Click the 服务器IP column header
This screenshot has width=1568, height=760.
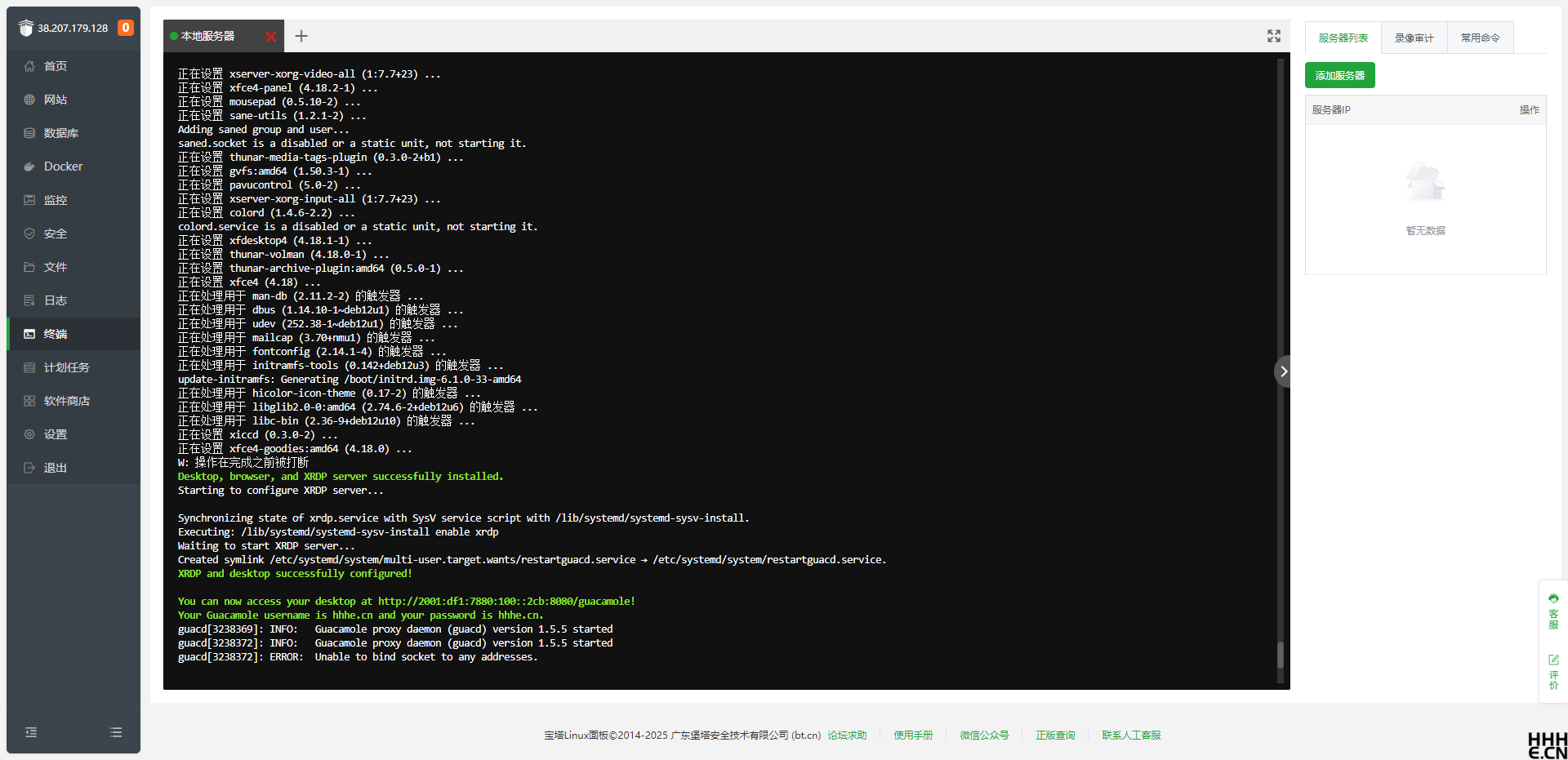[1331, 110]
